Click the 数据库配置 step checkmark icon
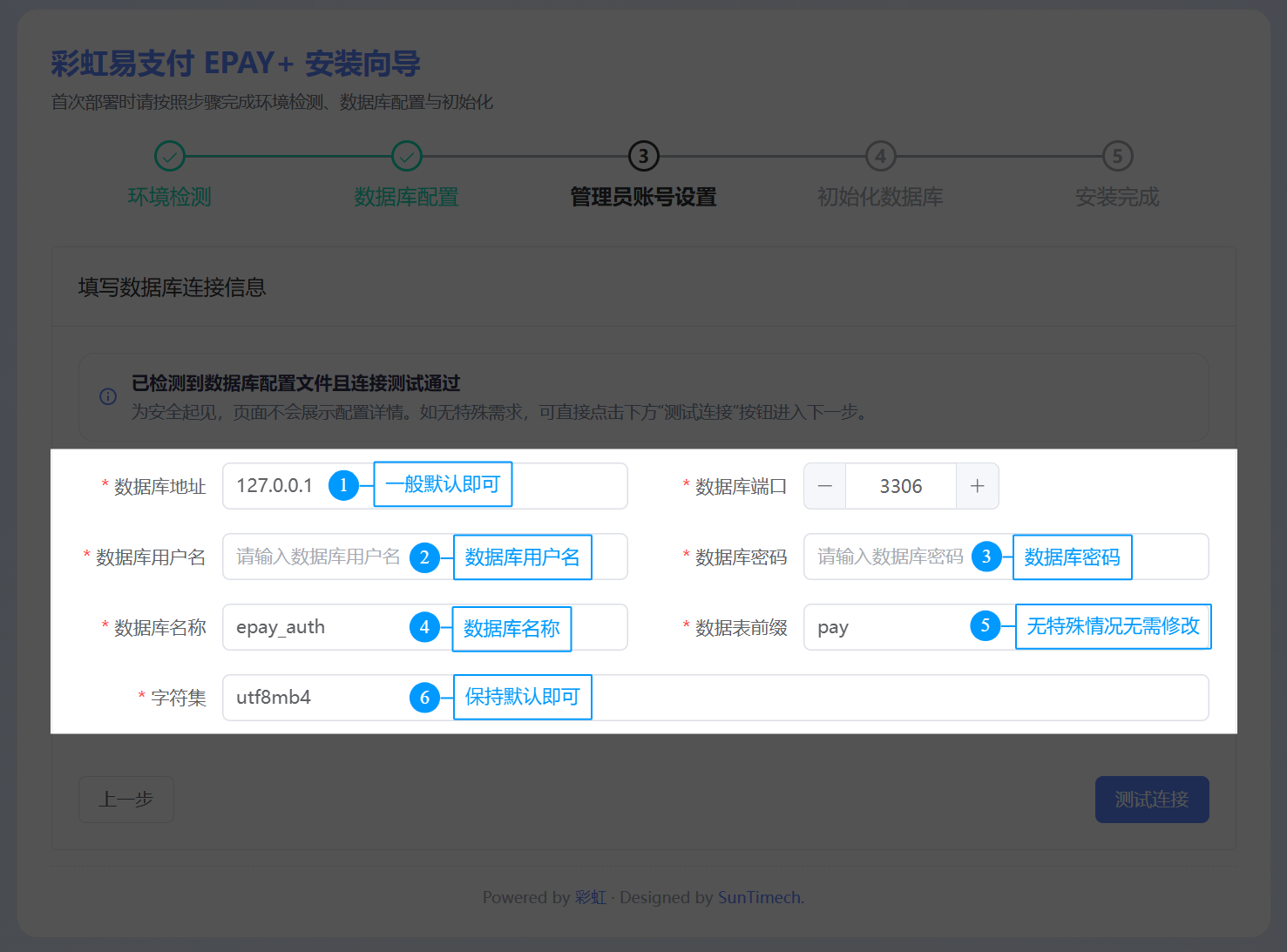This screenshot has height=952, width=1287. 406,157
